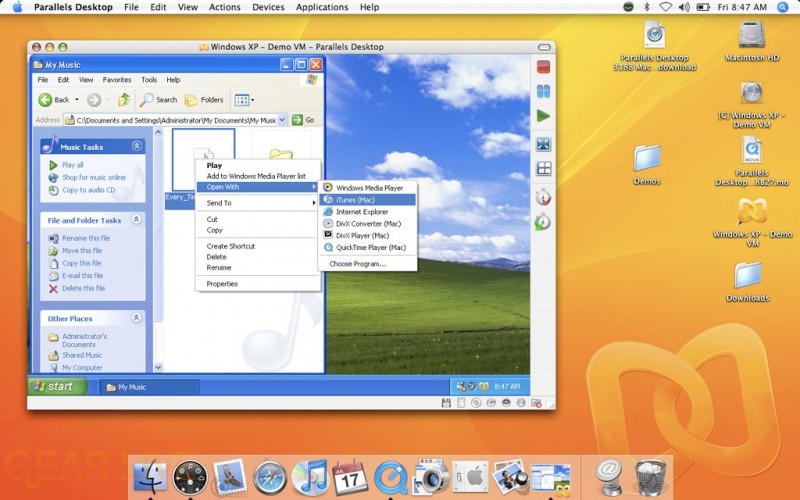Open the Trash in the Dock
Image resolution: width=800 pixels, height=500 pixels.
[x=651, y=478]
